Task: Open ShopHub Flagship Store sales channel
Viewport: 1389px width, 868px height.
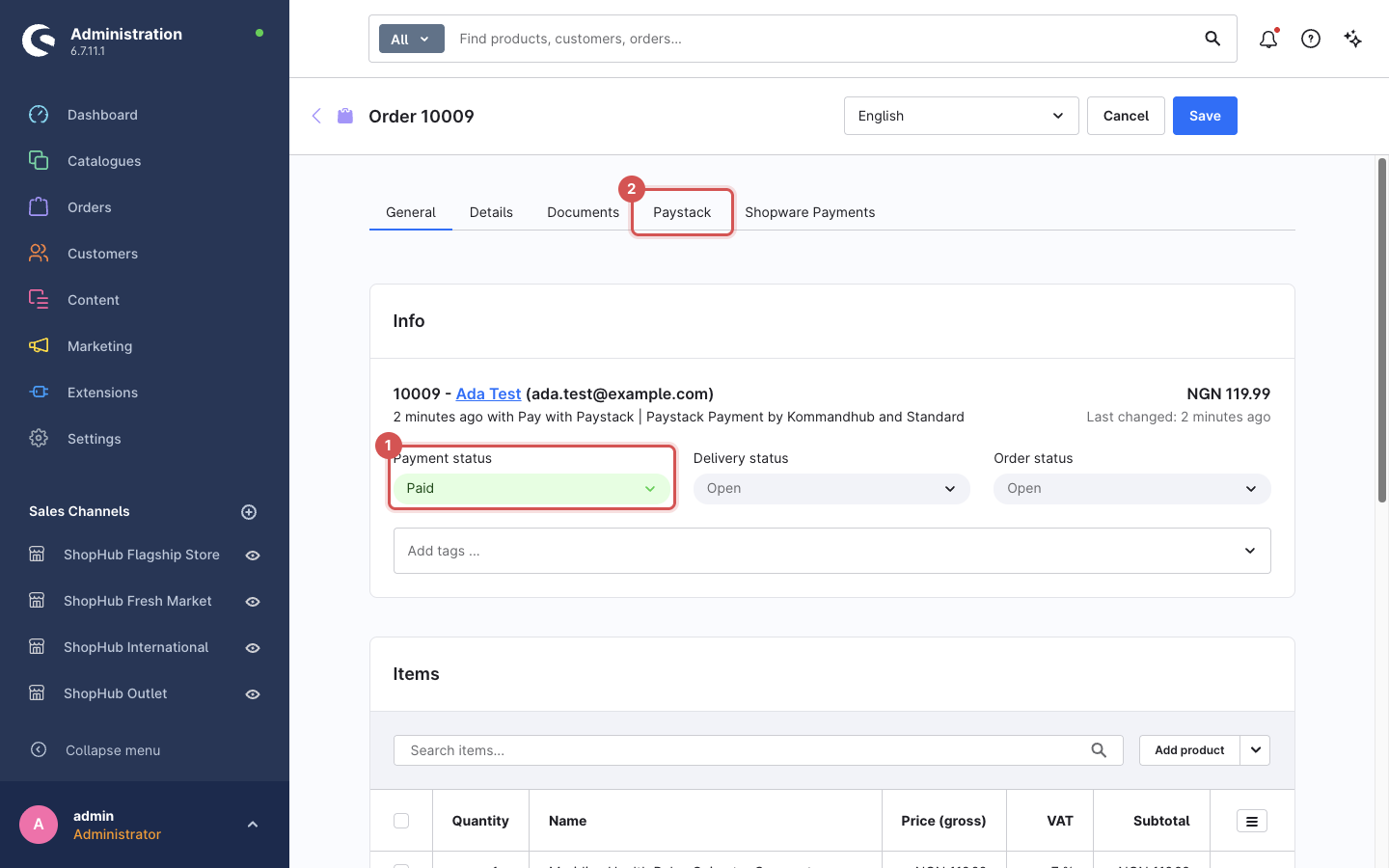Action: (x=142, y=555)
